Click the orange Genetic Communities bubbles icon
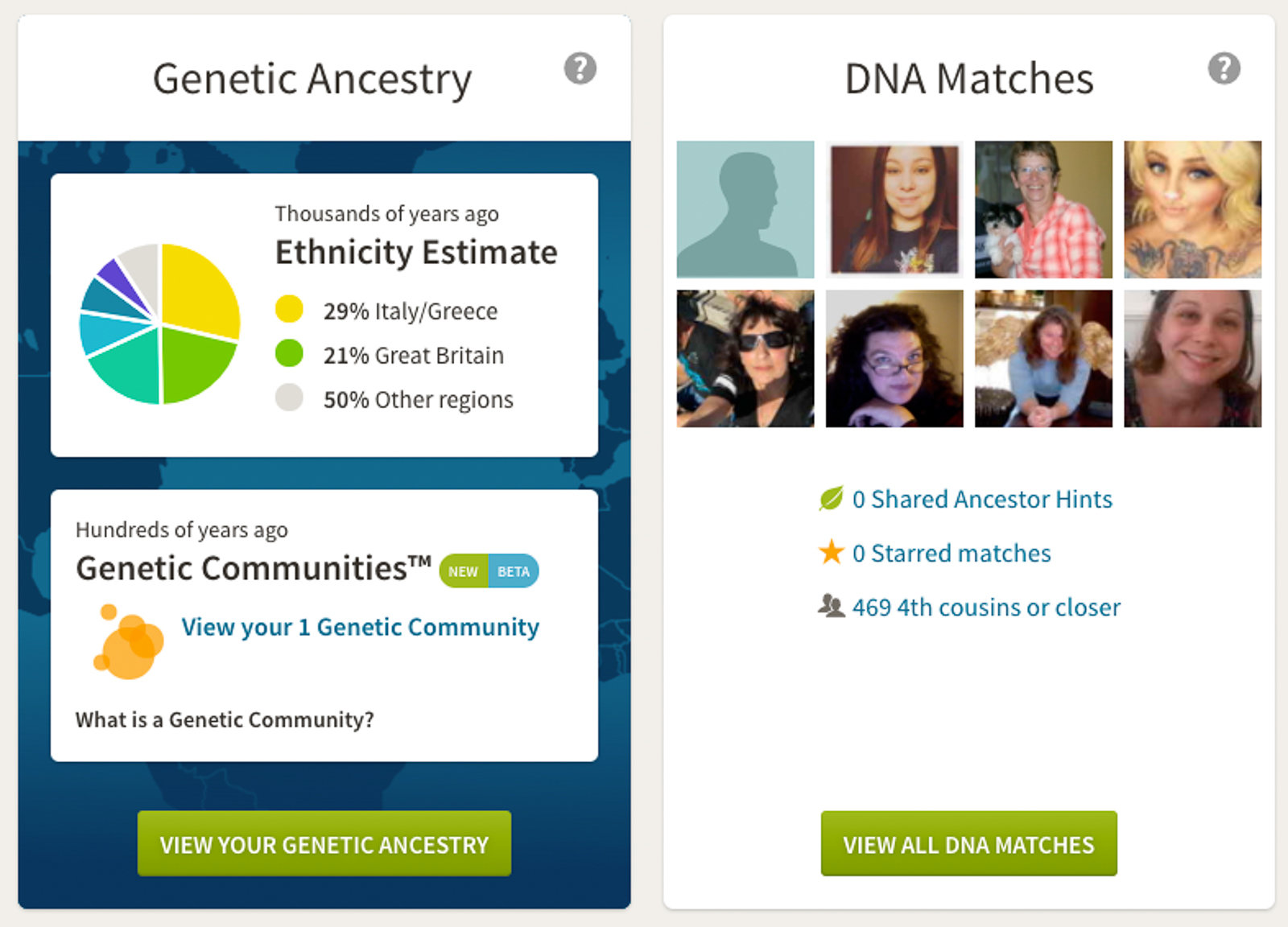Screen dimensions: 1288x927 click(x=129, y=642)
